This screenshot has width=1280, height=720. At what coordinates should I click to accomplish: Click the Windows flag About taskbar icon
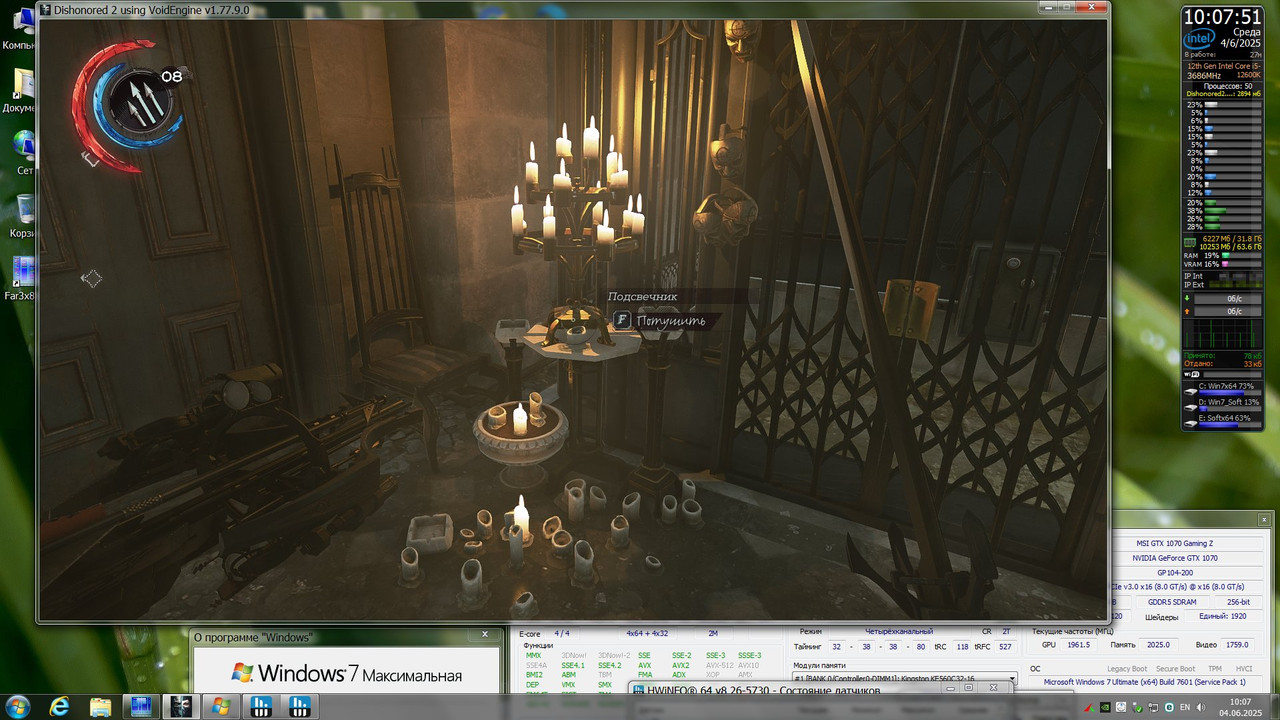(221, 707)
